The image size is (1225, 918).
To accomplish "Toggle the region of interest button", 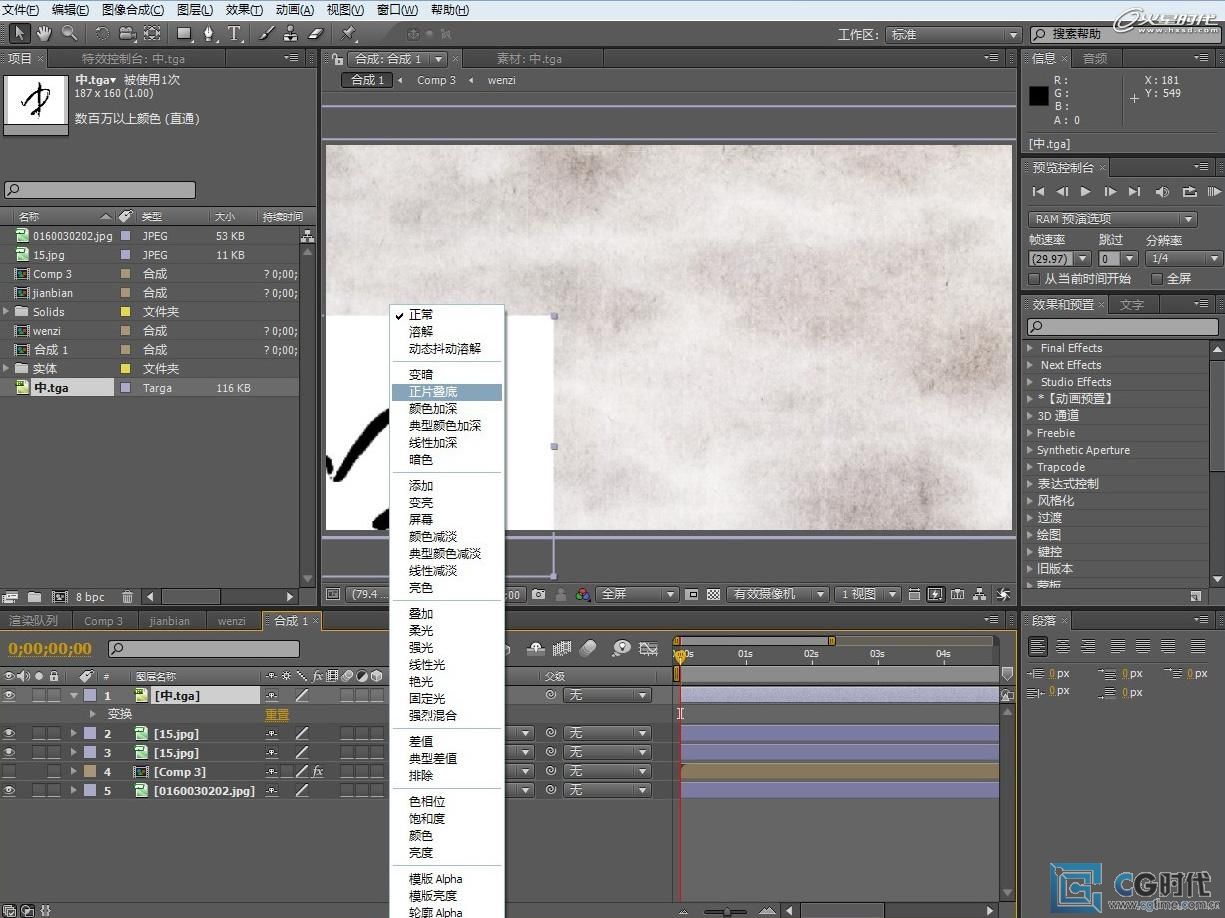I will tap(692, 594).
